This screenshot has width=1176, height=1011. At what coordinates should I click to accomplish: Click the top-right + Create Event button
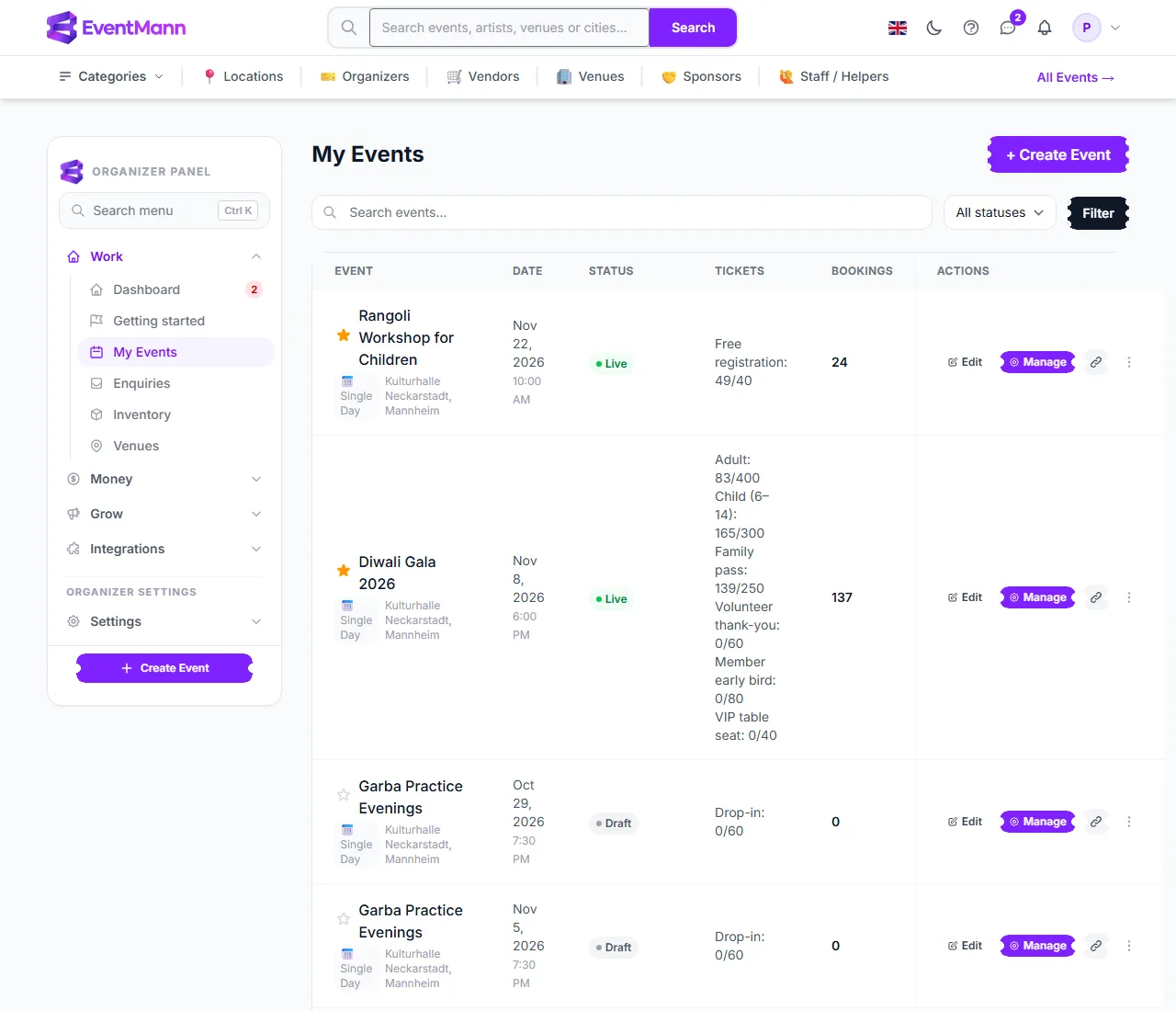1058,154
